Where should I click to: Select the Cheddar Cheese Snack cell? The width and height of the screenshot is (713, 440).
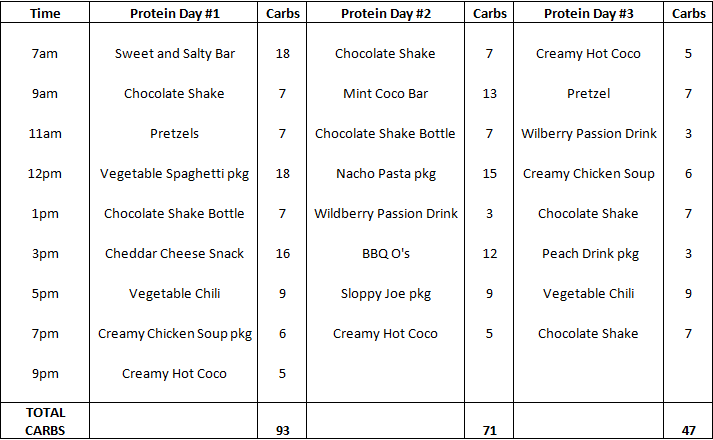(175, 253)
